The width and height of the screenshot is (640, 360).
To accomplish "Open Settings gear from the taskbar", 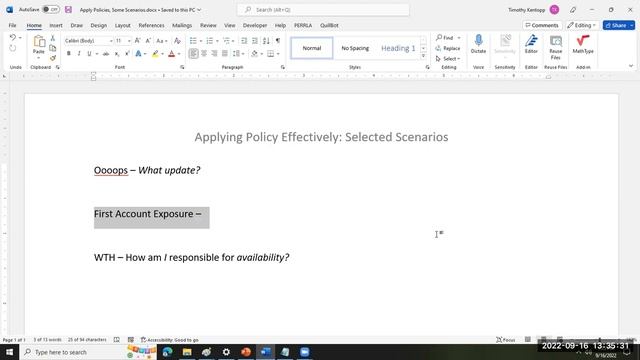I will [x=226, y=352].
